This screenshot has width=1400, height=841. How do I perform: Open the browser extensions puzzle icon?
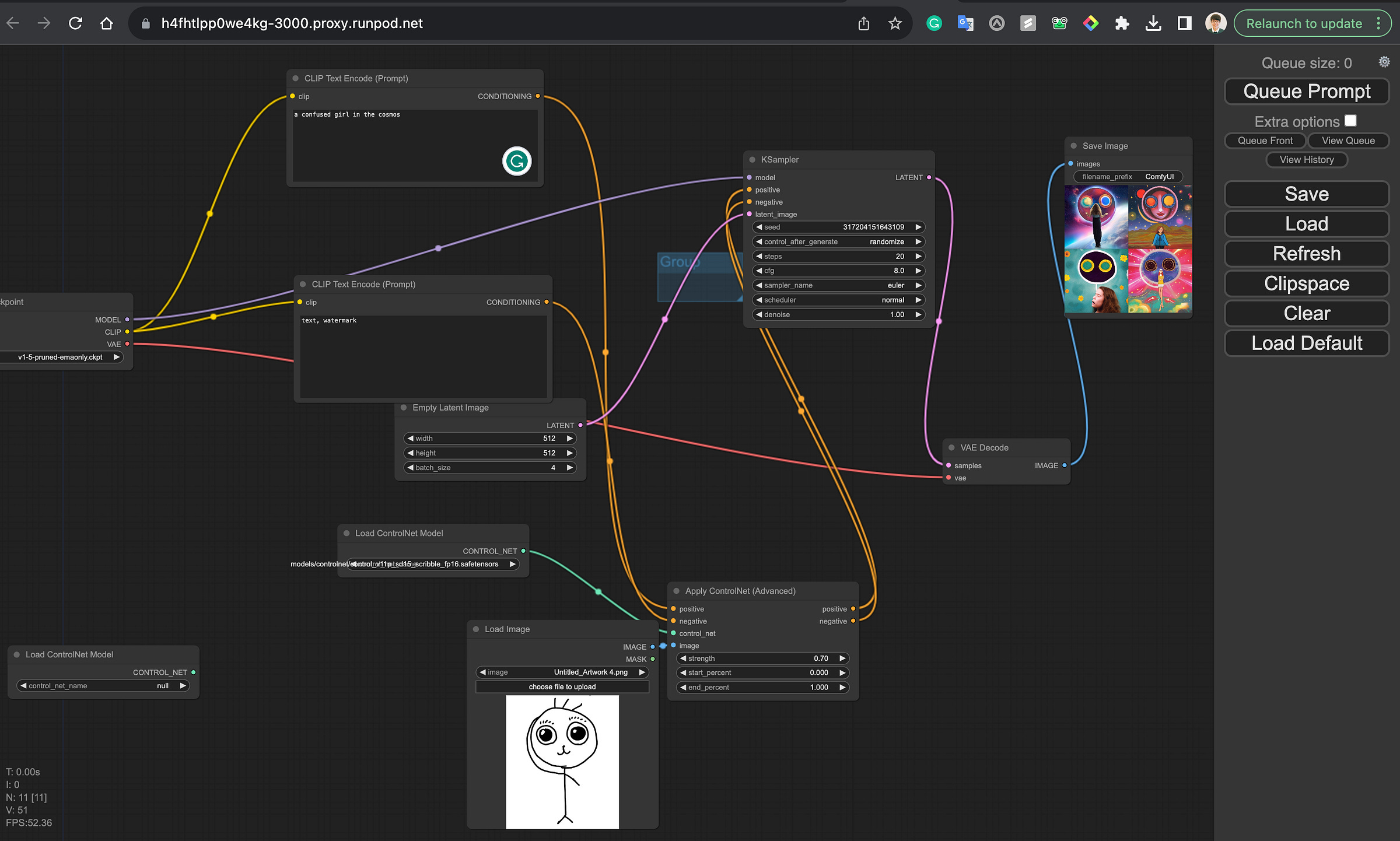(x=1122, y=23)
